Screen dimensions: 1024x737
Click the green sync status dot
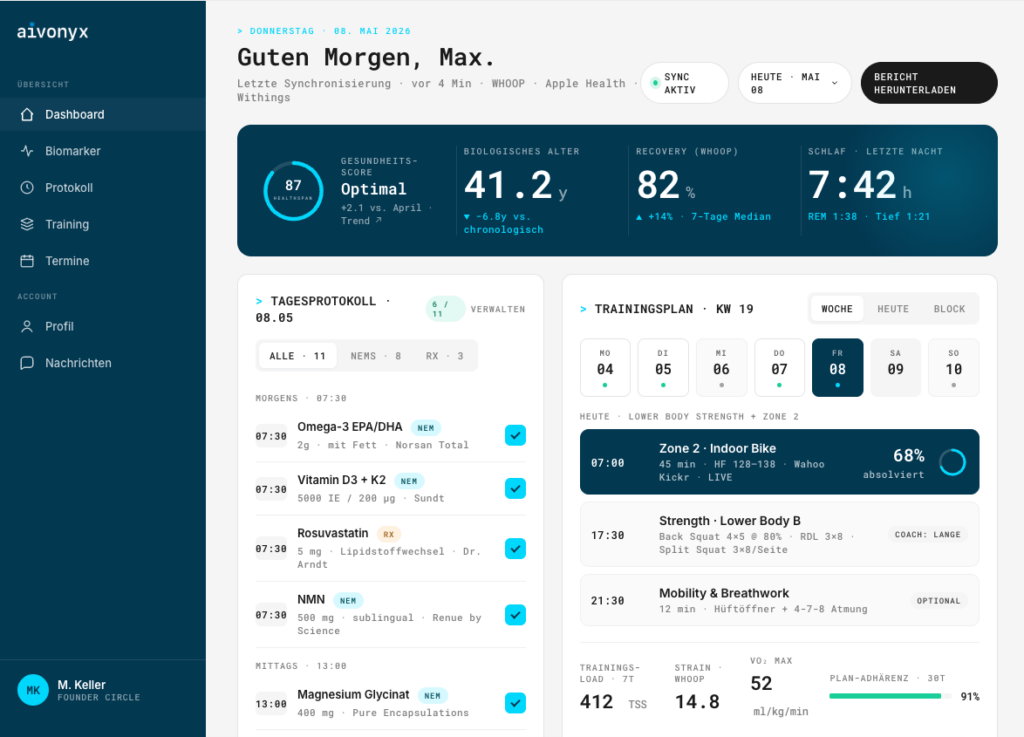(654, 83)
